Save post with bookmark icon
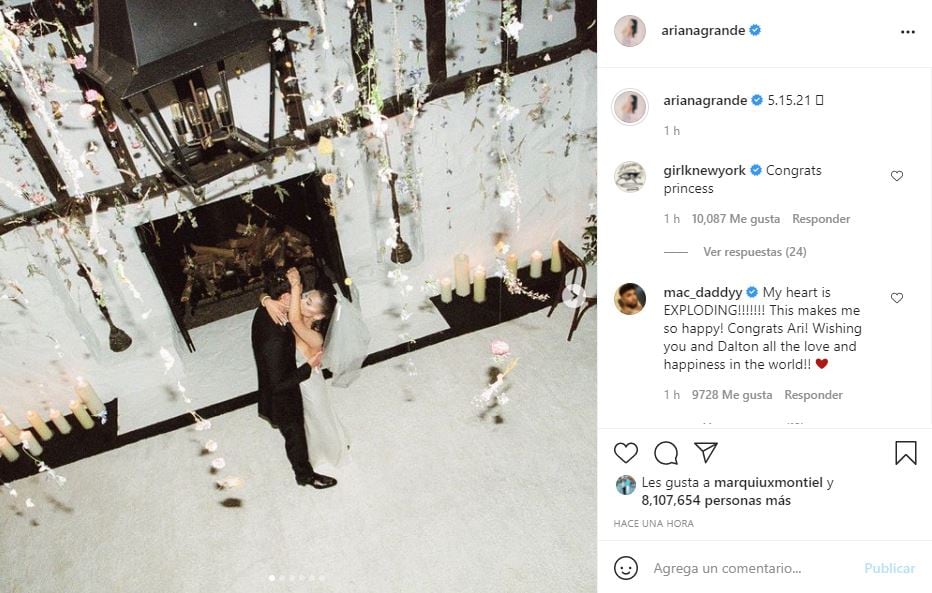Screen dimensions: 932x593 [x=905, y=453]
